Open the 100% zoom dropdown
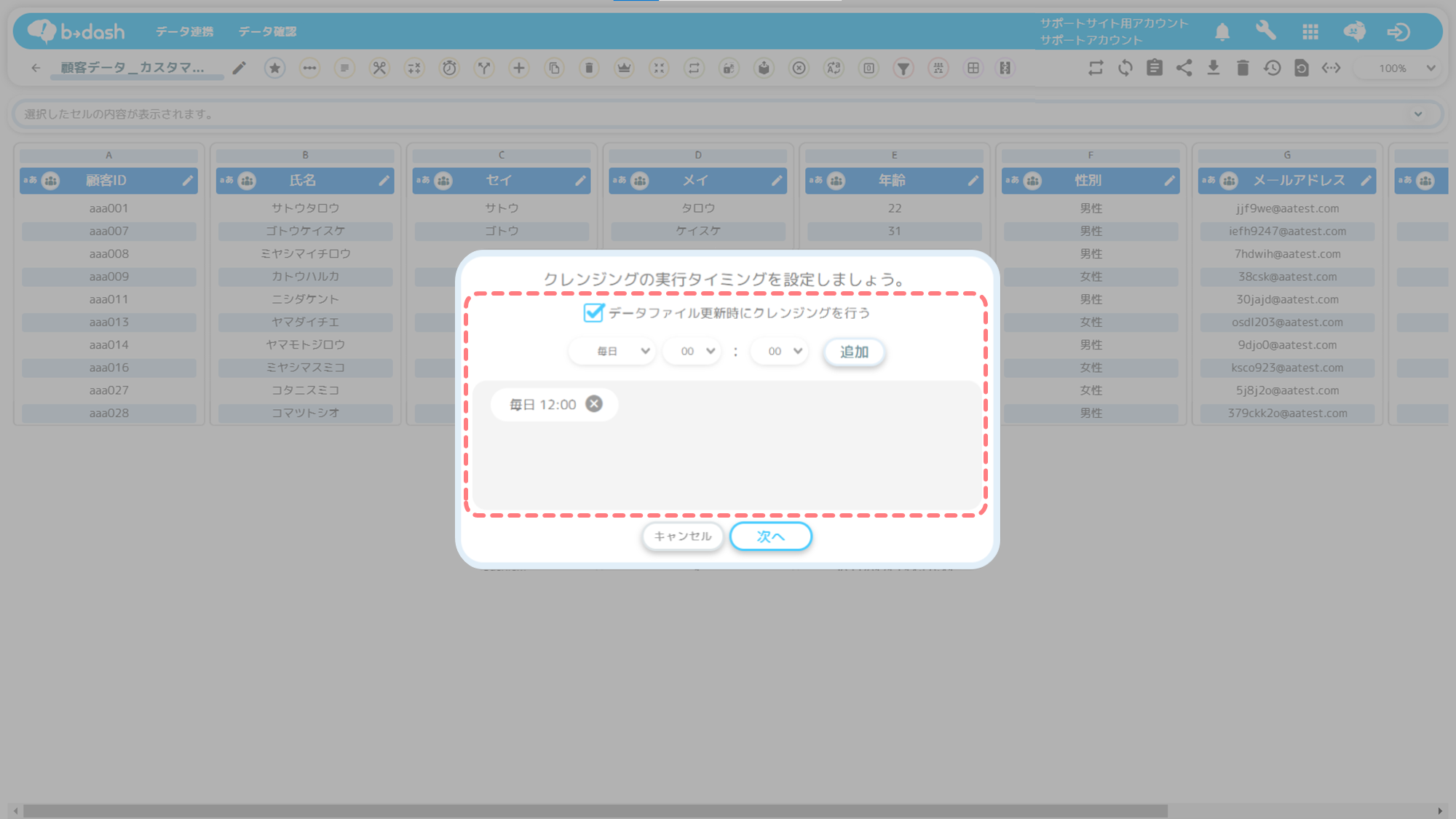This screenshot has width=1456, height=819. point(1405,68)
